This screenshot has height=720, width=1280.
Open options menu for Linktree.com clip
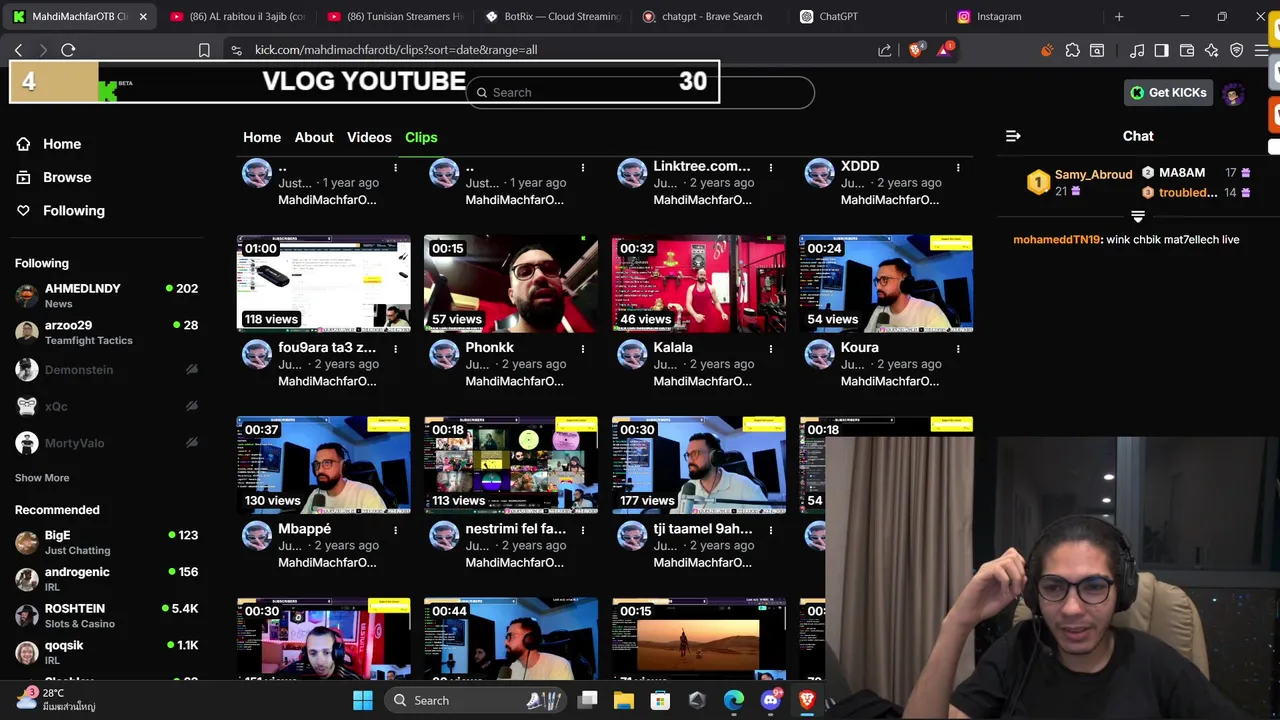point(770,168)
